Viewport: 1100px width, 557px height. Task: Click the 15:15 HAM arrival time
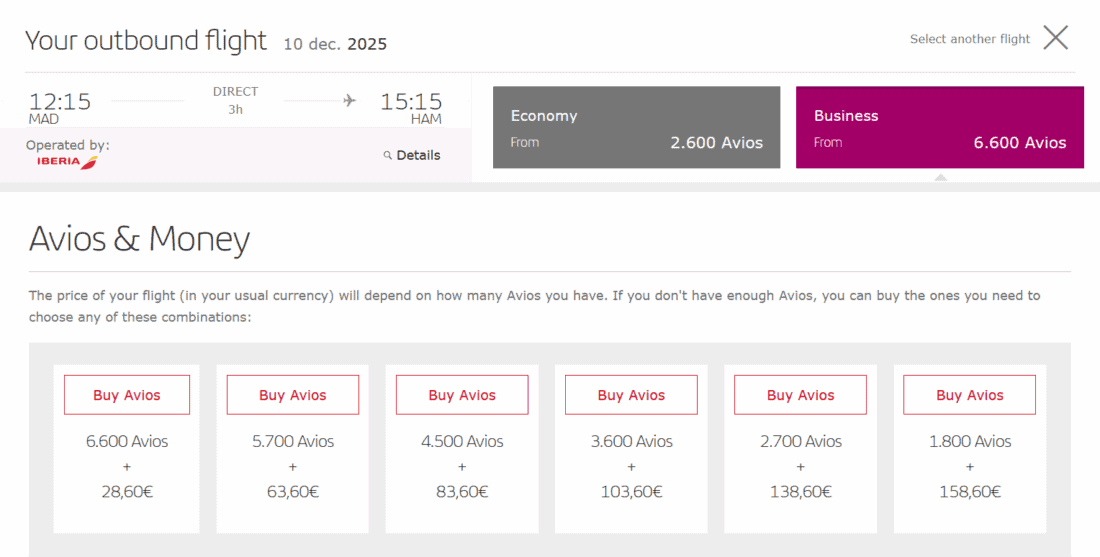pyautogui.click(x=410, y=102)
